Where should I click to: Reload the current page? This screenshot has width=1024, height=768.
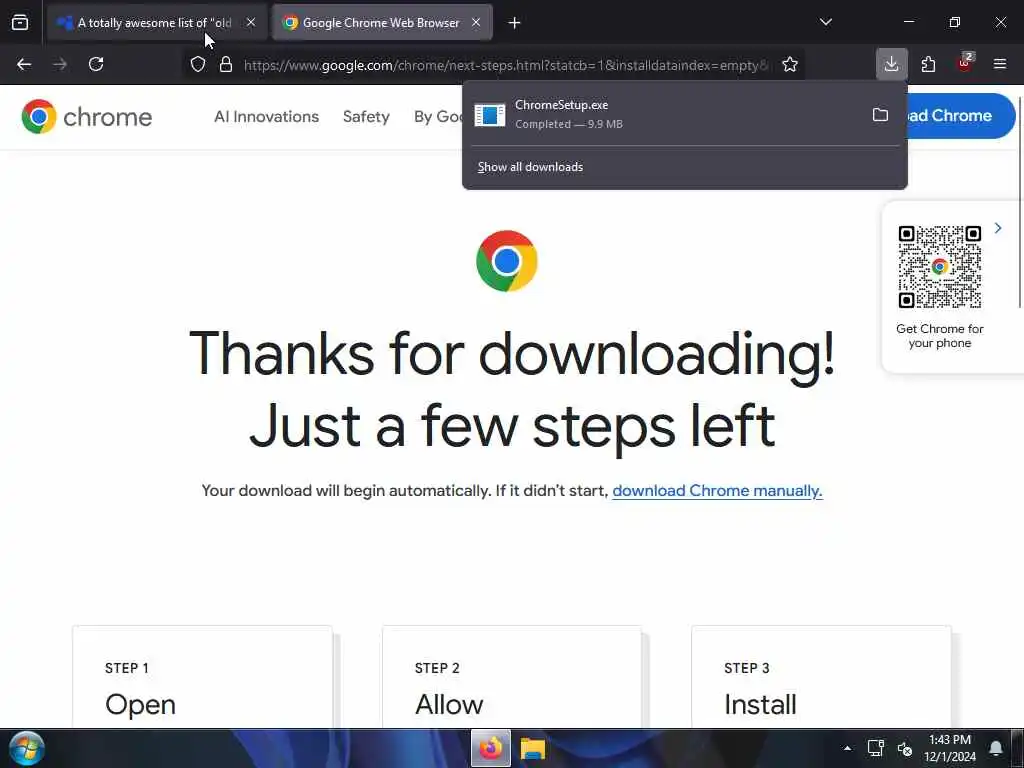(96, 64)
